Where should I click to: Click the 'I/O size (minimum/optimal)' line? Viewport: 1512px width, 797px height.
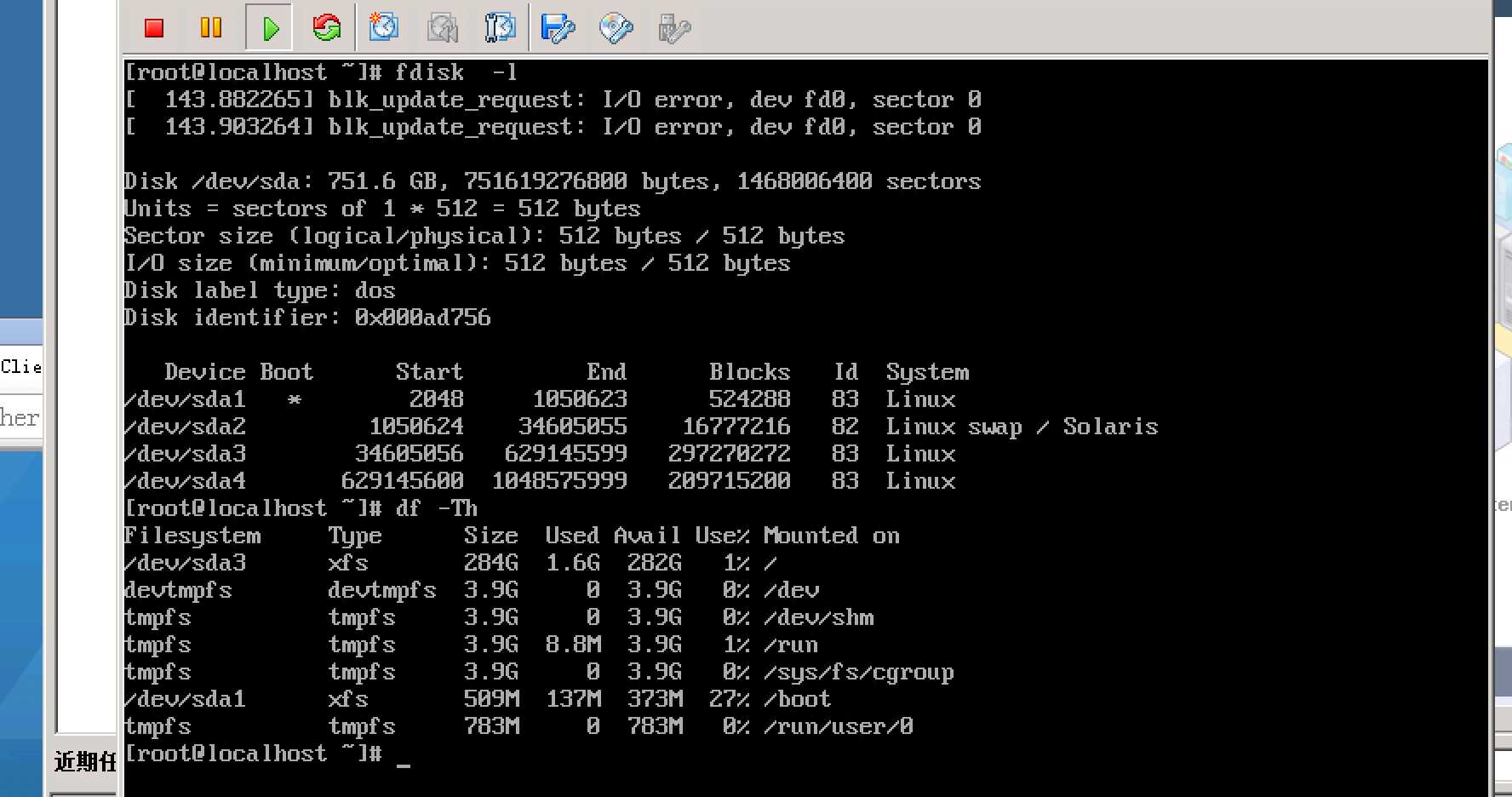pos(458,263)
